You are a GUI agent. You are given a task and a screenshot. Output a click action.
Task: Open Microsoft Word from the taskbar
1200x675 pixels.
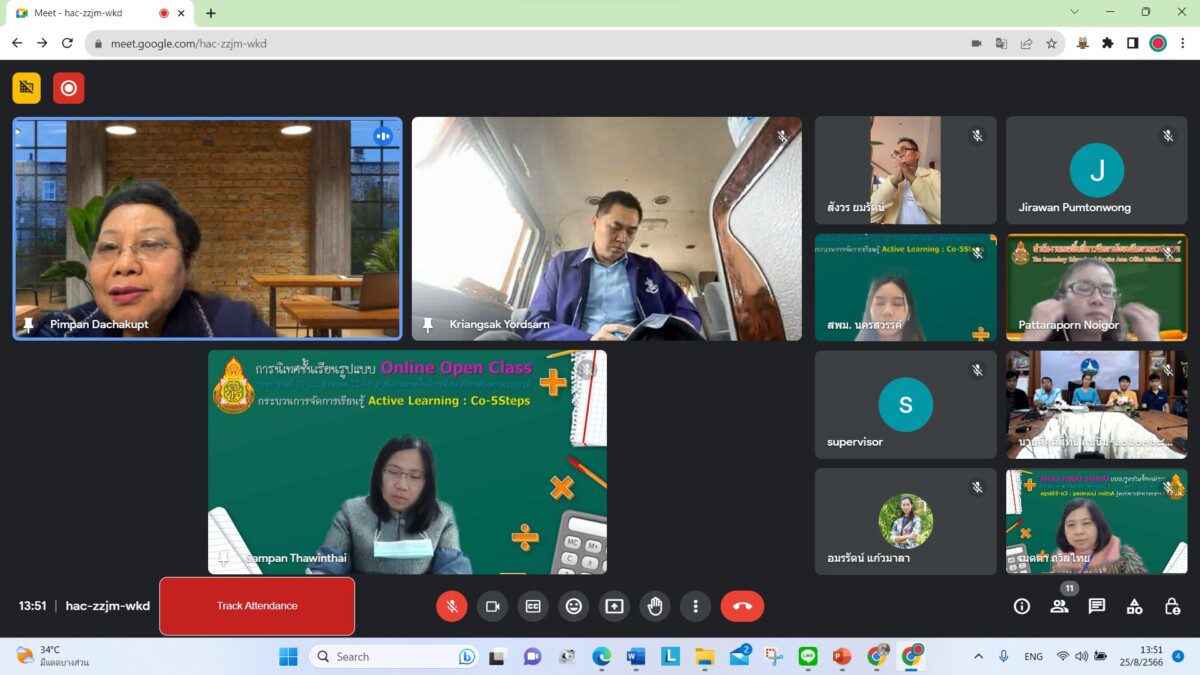click(635, 656)
